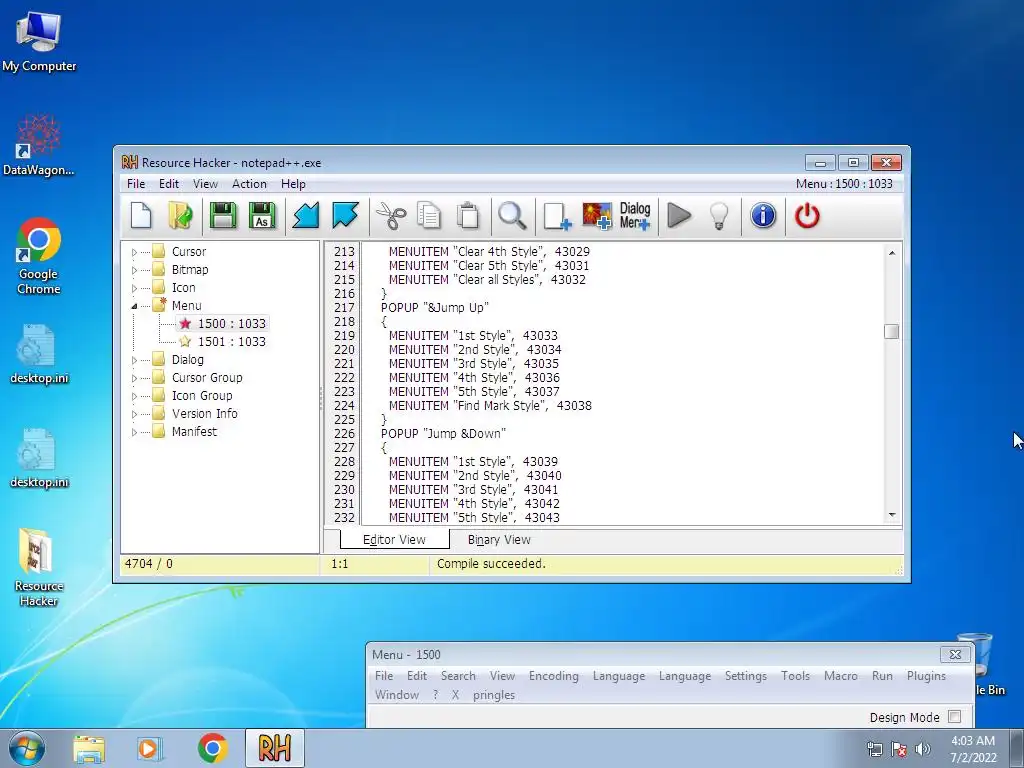1024x768 pixels.
Task: Insert a Dialog Menu resource
Action: (x=635, y=216)
